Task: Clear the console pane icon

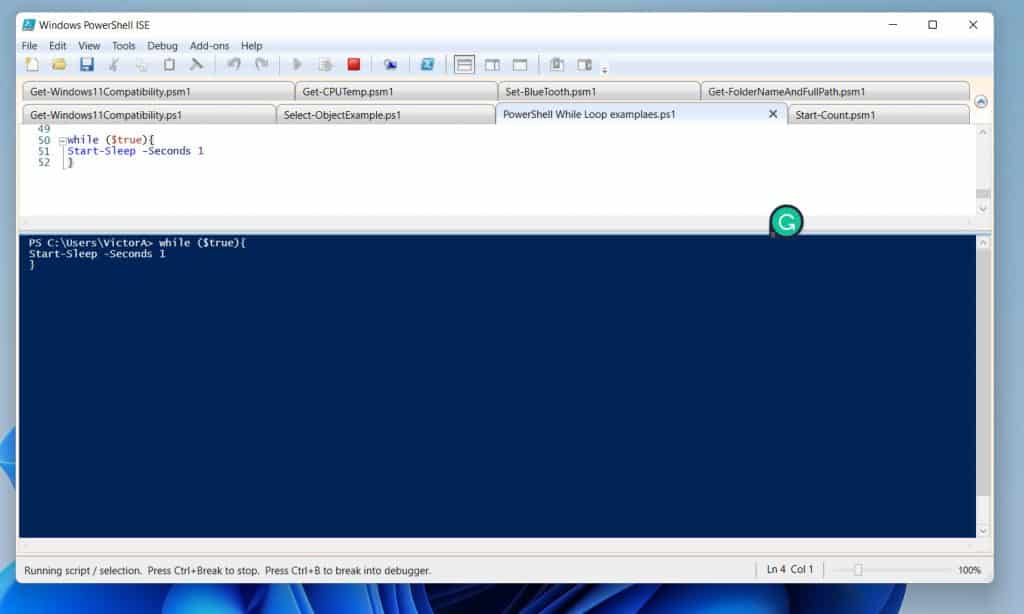Action: [x=196, y=64]
